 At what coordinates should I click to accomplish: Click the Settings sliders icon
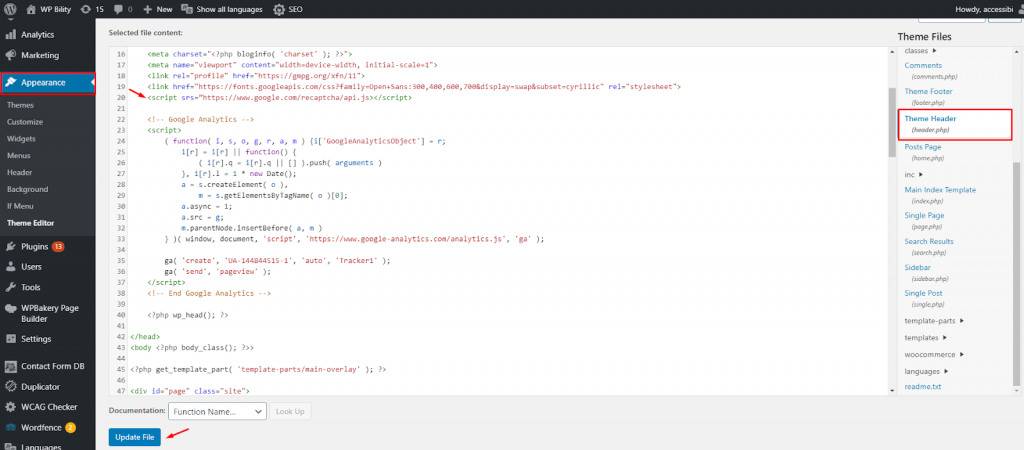click(10, 339)
